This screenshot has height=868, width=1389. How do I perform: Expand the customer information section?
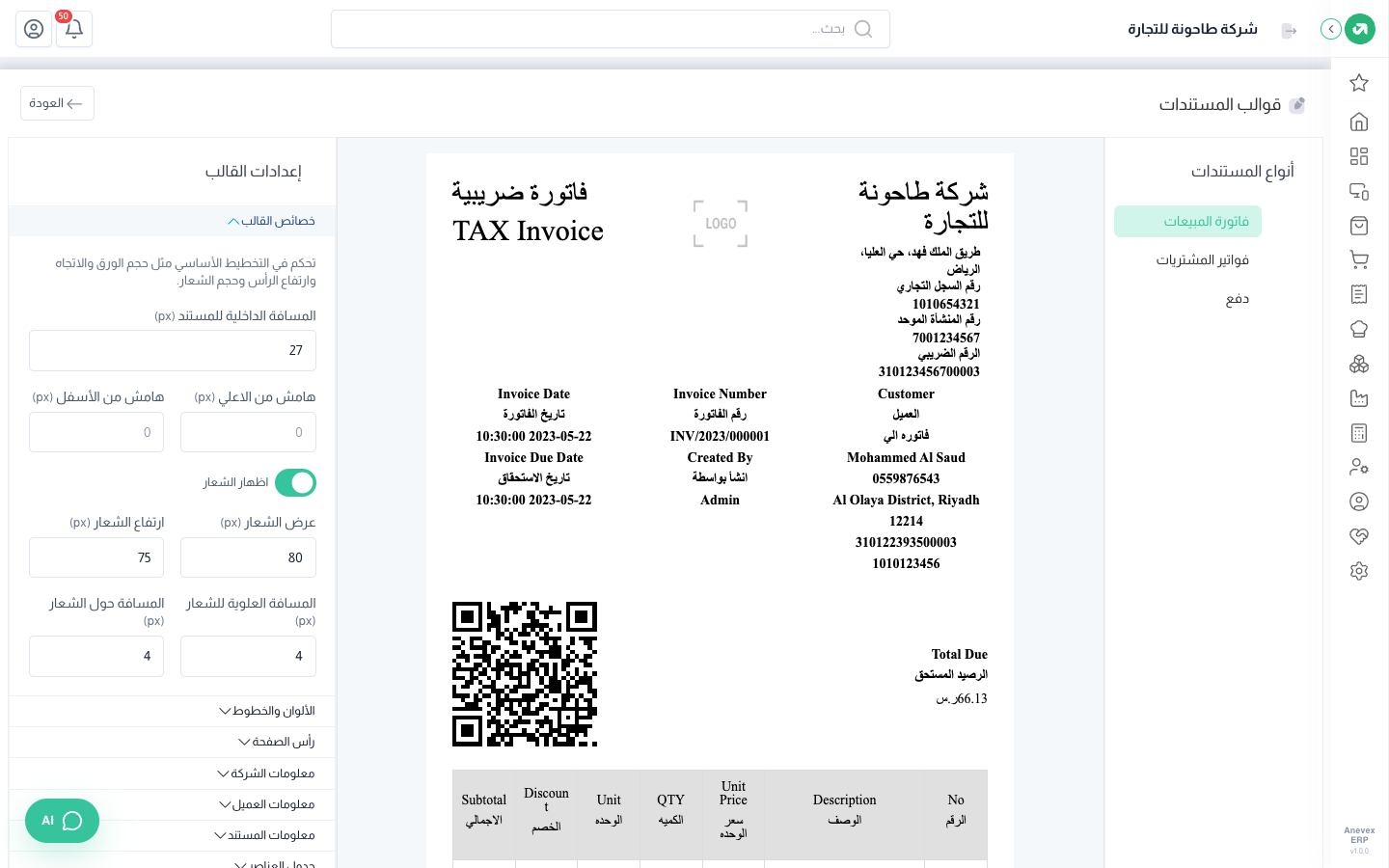coord(173,804)
